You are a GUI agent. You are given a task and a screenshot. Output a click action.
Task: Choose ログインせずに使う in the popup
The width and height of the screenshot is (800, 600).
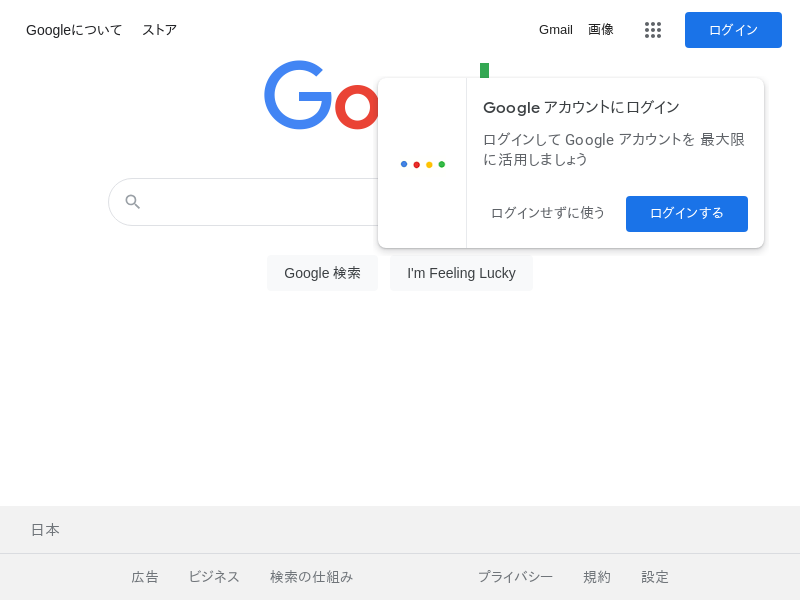547,213
